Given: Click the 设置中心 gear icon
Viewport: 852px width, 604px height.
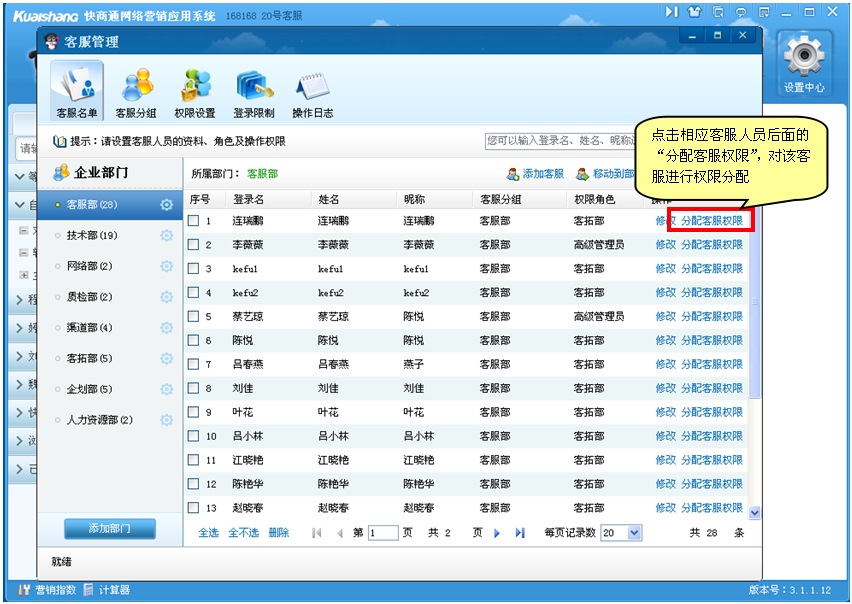Looking at the screenshot, I should coord(804,63).
